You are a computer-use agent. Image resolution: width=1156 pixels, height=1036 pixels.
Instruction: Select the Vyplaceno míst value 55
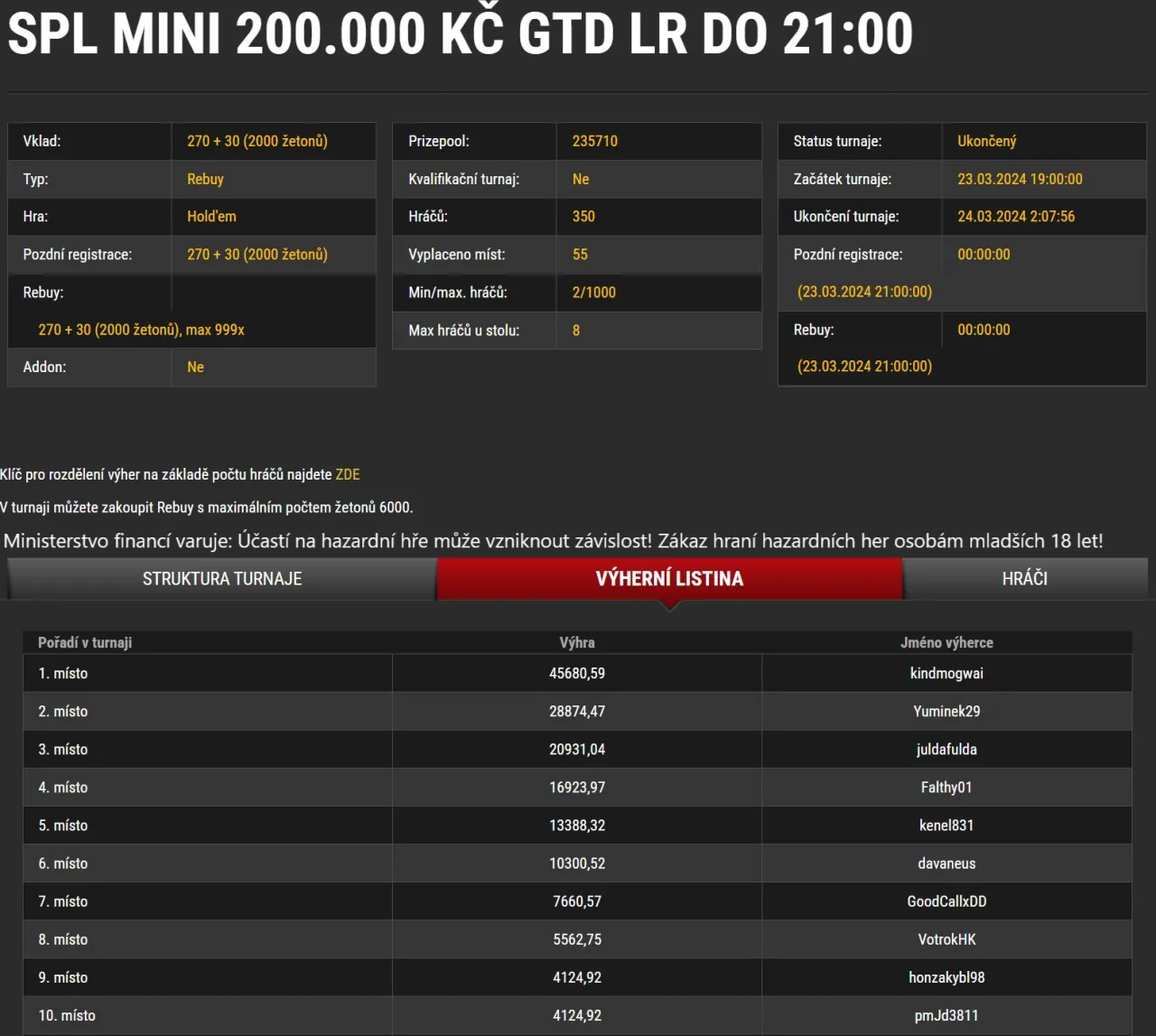[x=580, y=255]
